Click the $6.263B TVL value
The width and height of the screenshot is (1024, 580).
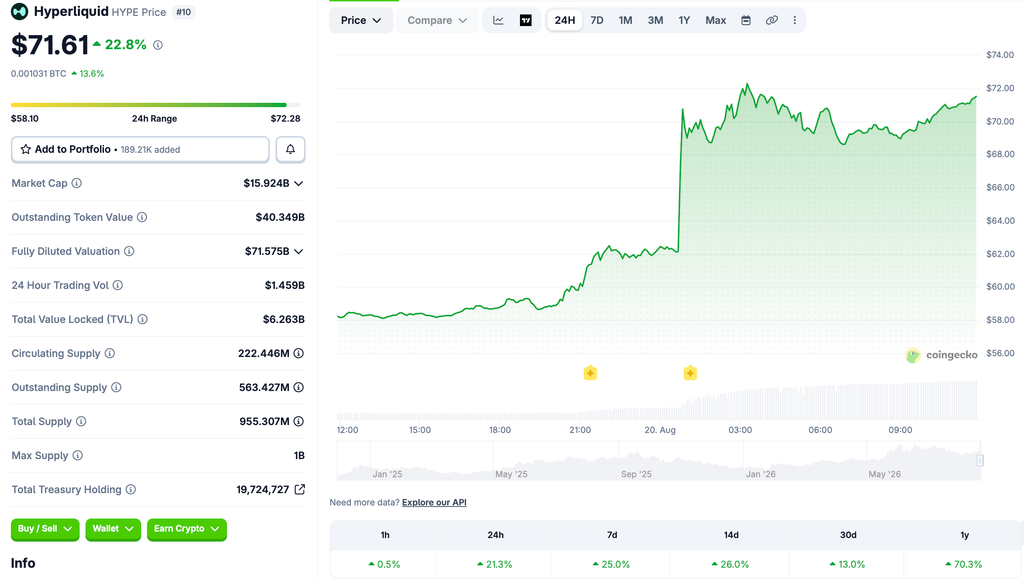point(284,319)
